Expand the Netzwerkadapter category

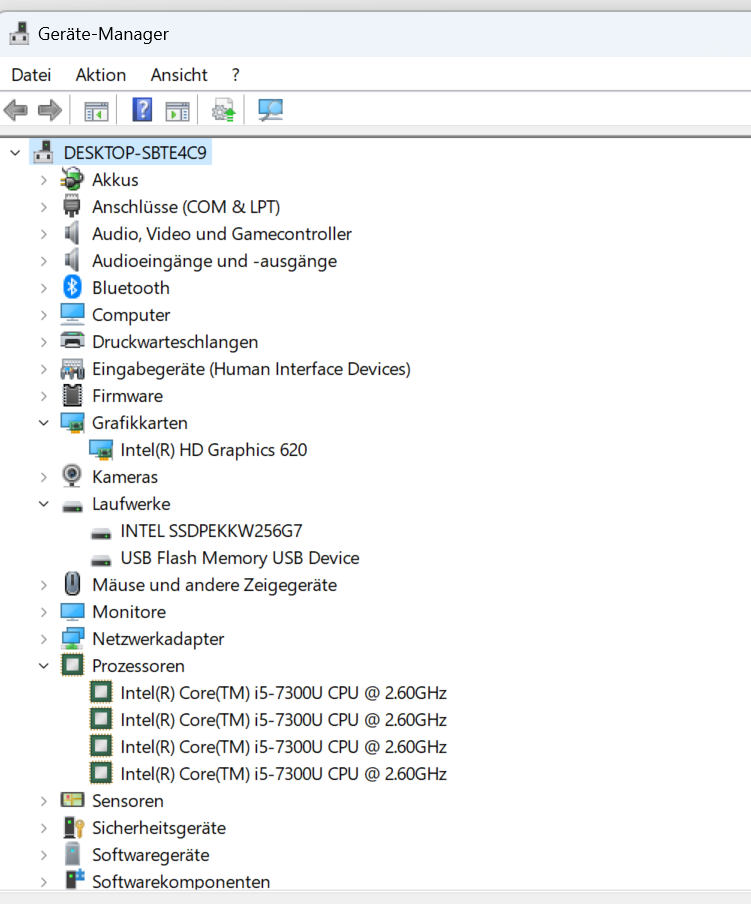44,639
